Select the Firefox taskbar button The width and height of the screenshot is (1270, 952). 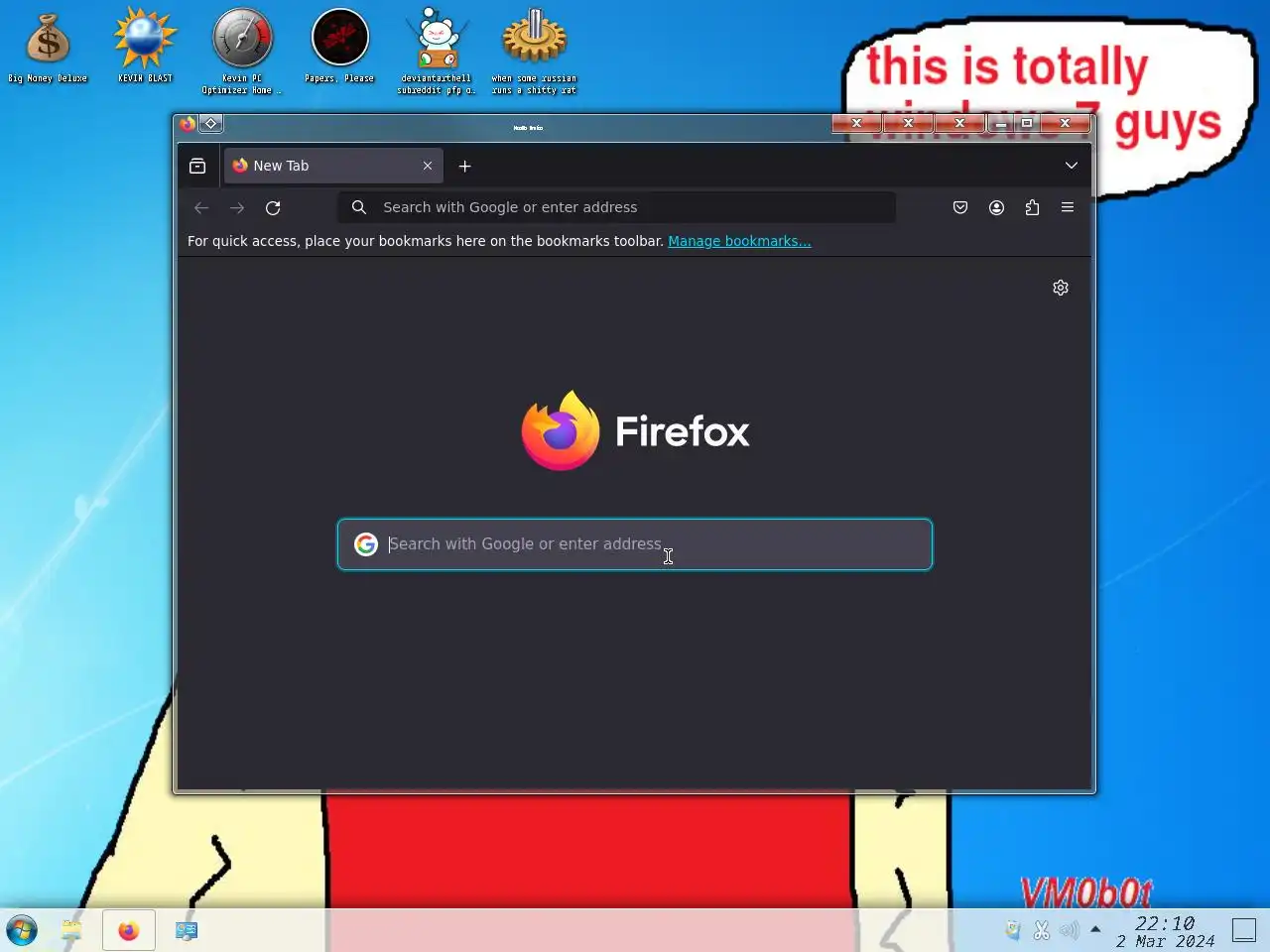(129, 930)
